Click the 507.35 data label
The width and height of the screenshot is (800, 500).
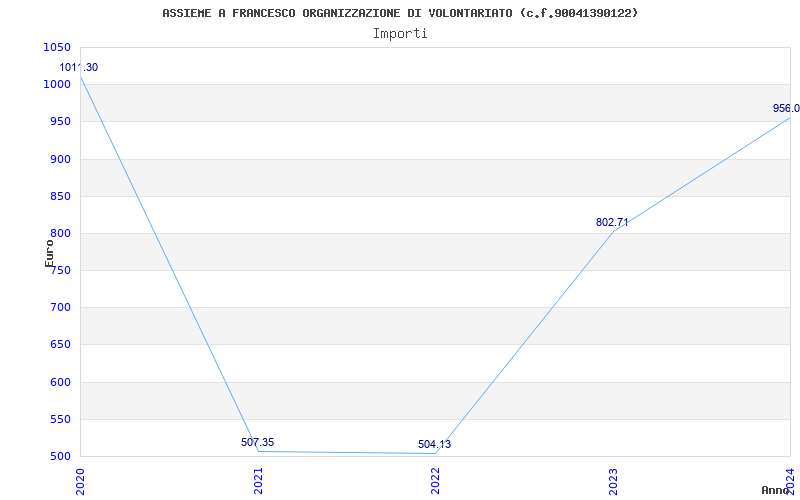tap(258, 442)
